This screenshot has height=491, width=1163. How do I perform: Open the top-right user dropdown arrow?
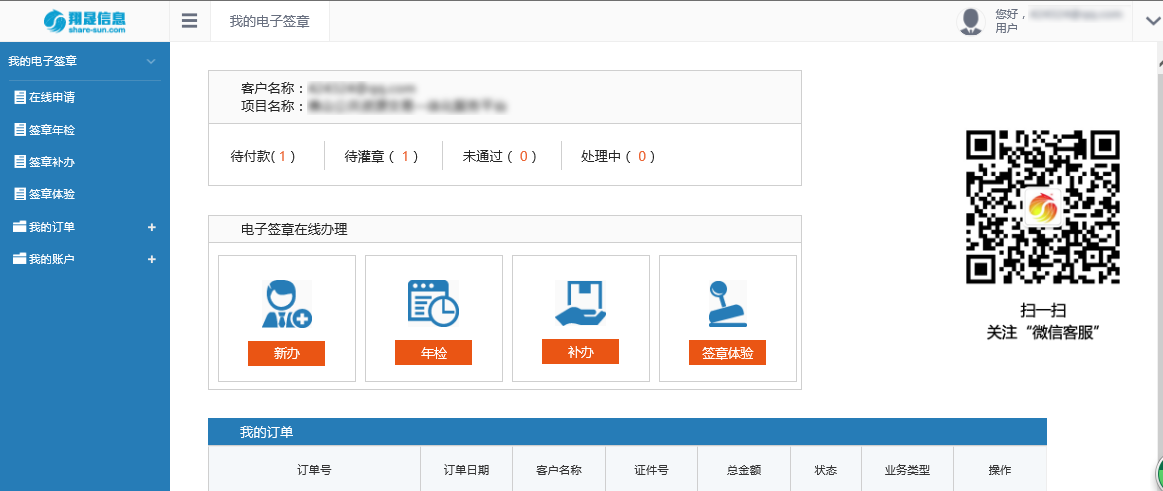tap(1147, 22)
